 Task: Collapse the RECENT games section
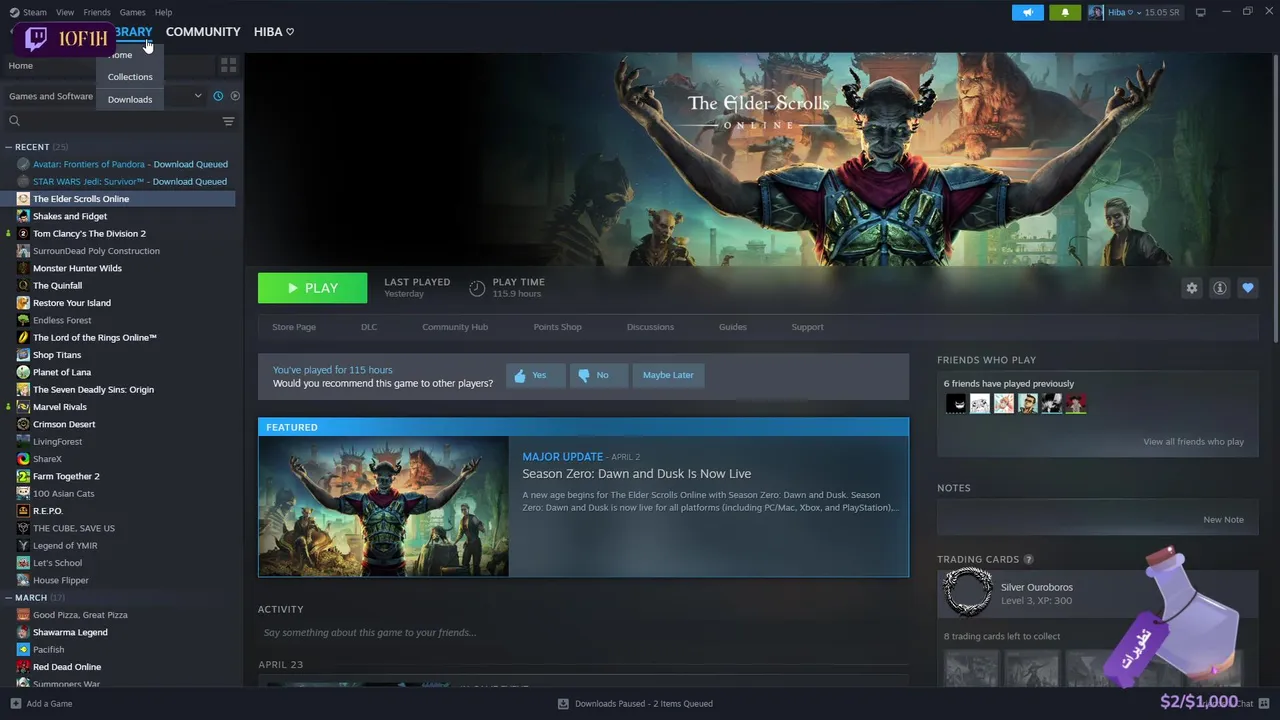[x=8, y=147]
